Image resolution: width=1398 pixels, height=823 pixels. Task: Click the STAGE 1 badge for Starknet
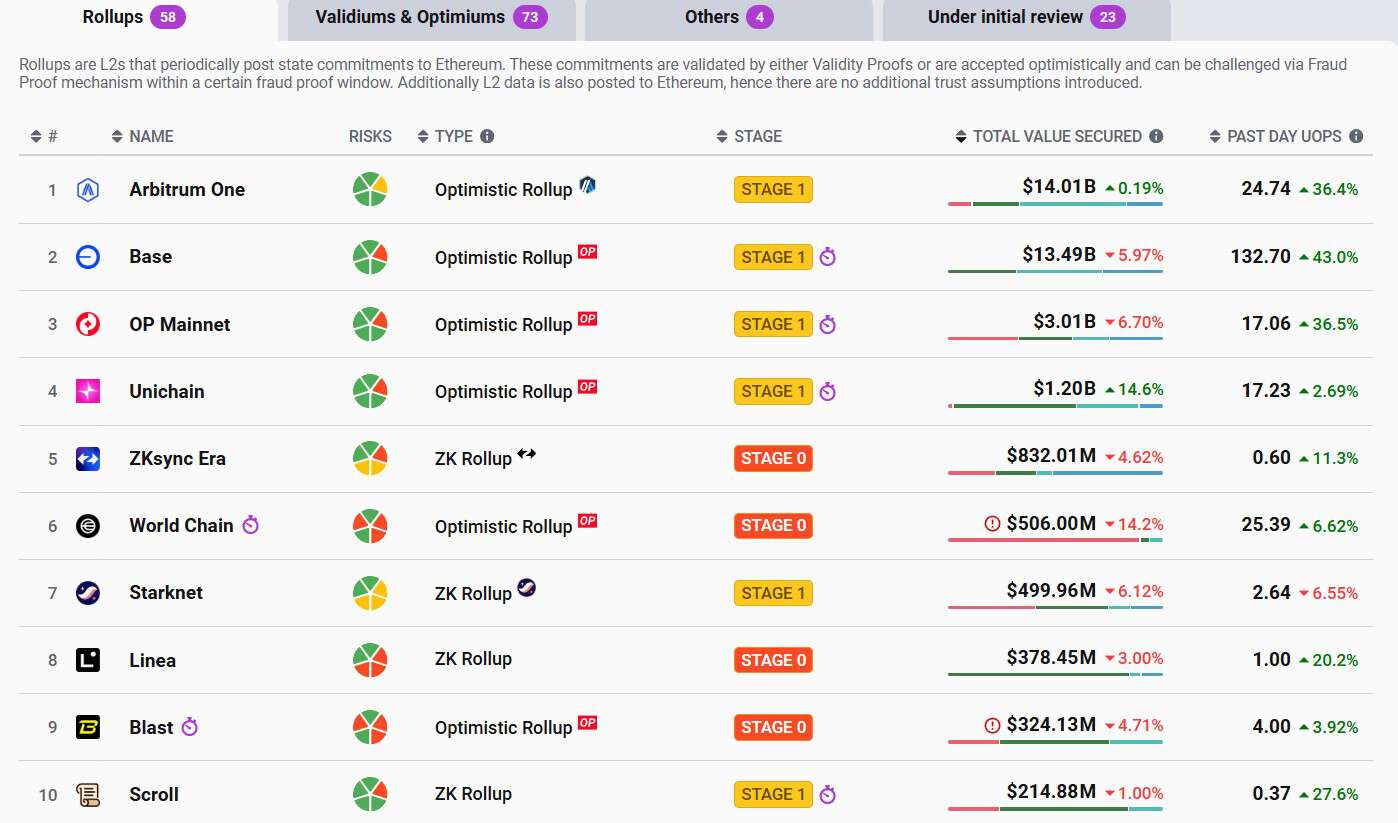point(773,593)
